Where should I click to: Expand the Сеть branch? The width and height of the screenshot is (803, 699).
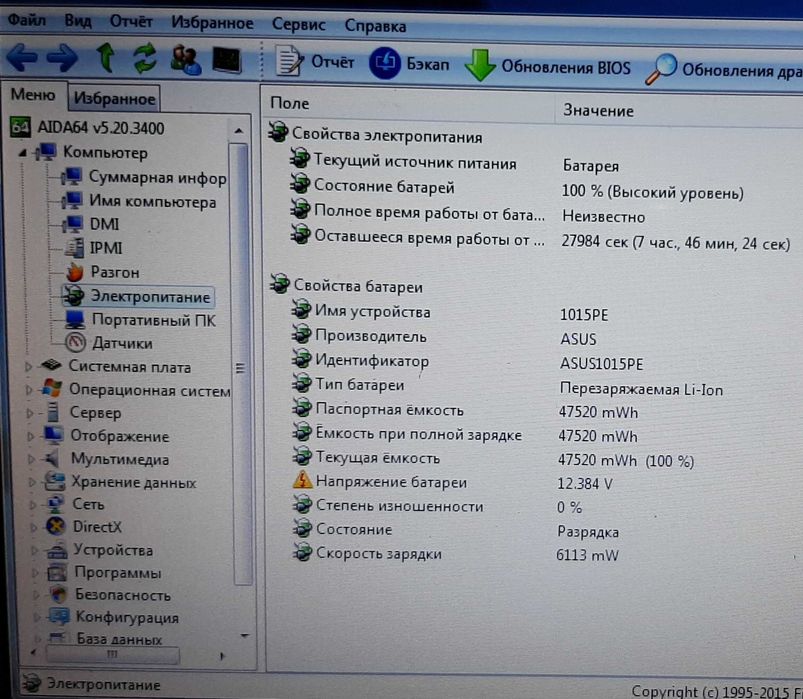click(32, 504)
